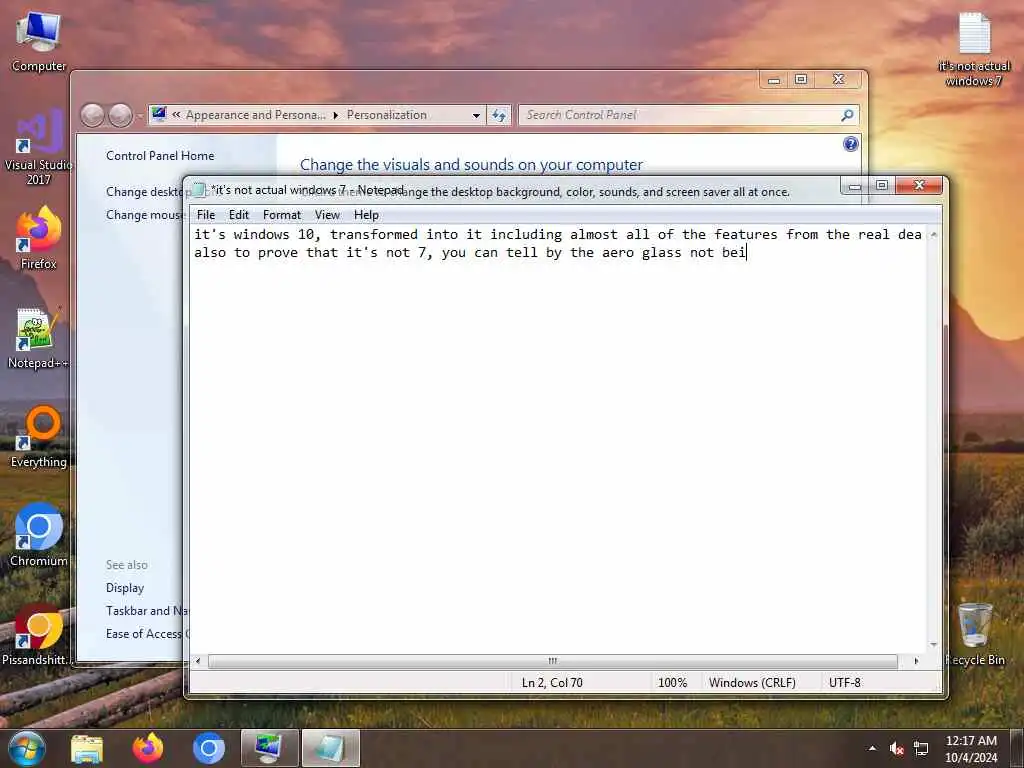Screen dimensions: 1024x768
Task: Expand the breadcrumb overflow chevrons
Action: coord(176,115)
